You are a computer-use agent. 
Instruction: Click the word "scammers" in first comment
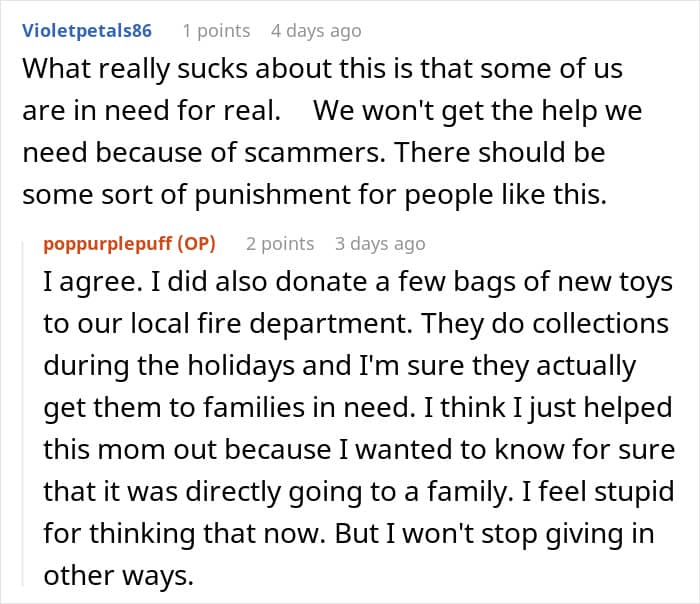315,153
